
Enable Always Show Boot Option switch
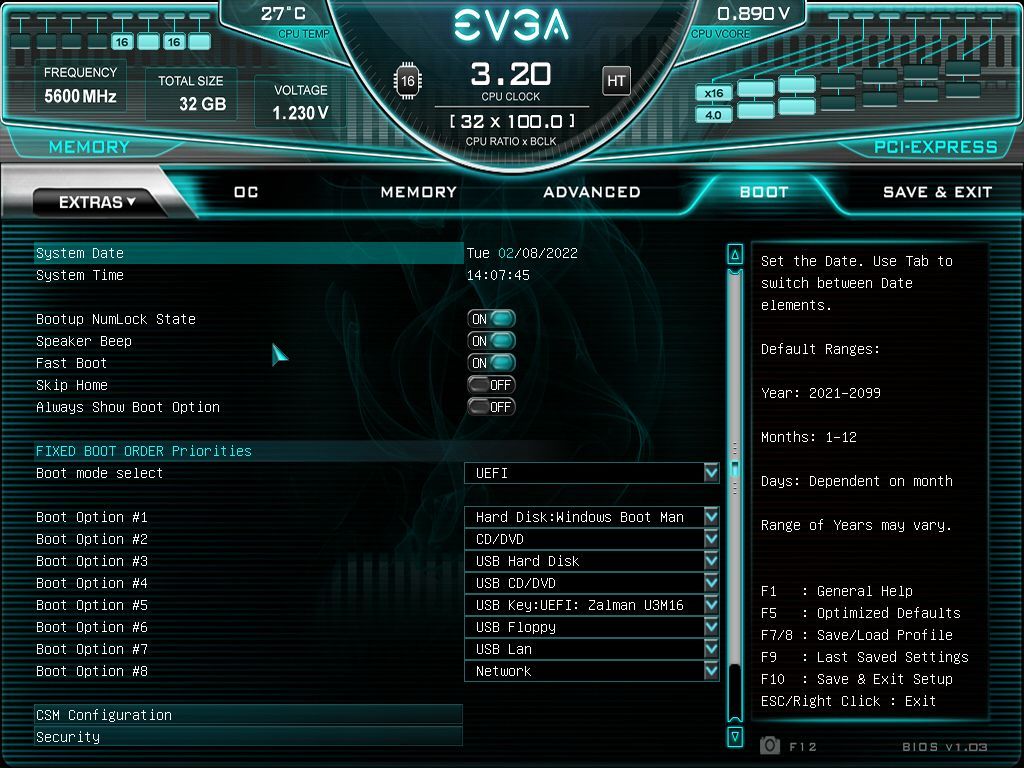pos(492,407)
